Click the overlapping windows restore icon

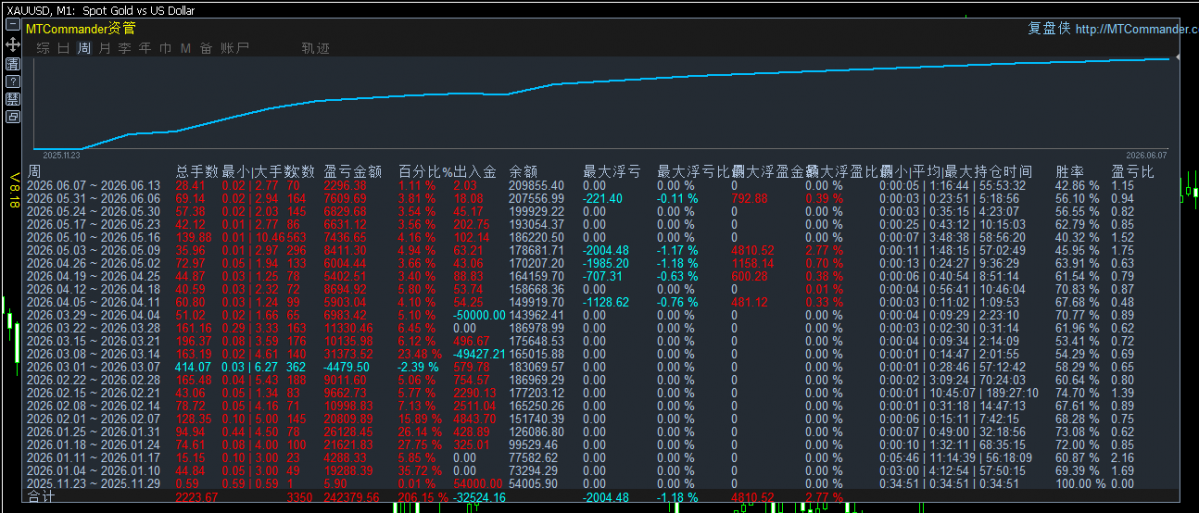click(x=12, y=117)
